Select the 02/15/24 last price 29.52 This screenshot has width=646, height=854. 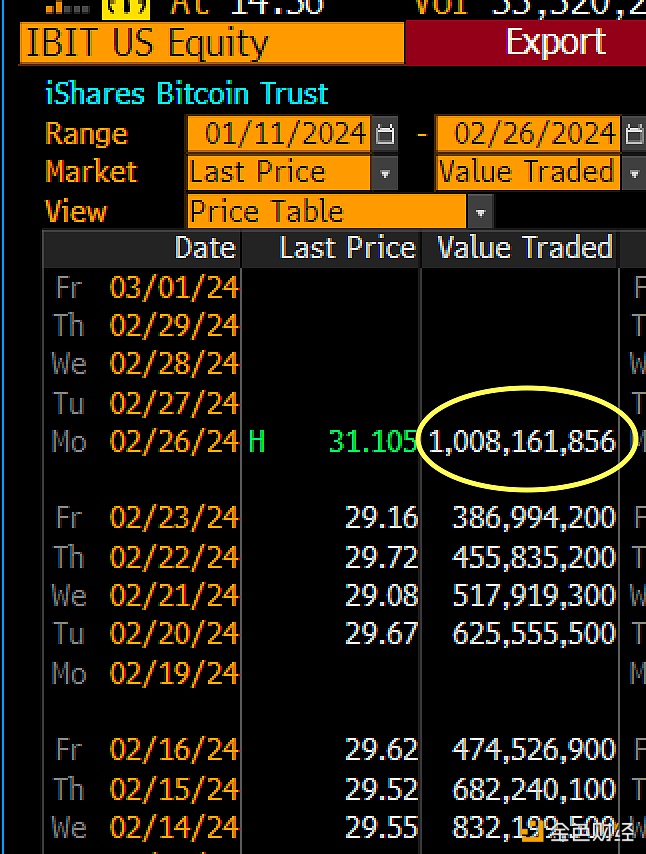pos(381,789)
